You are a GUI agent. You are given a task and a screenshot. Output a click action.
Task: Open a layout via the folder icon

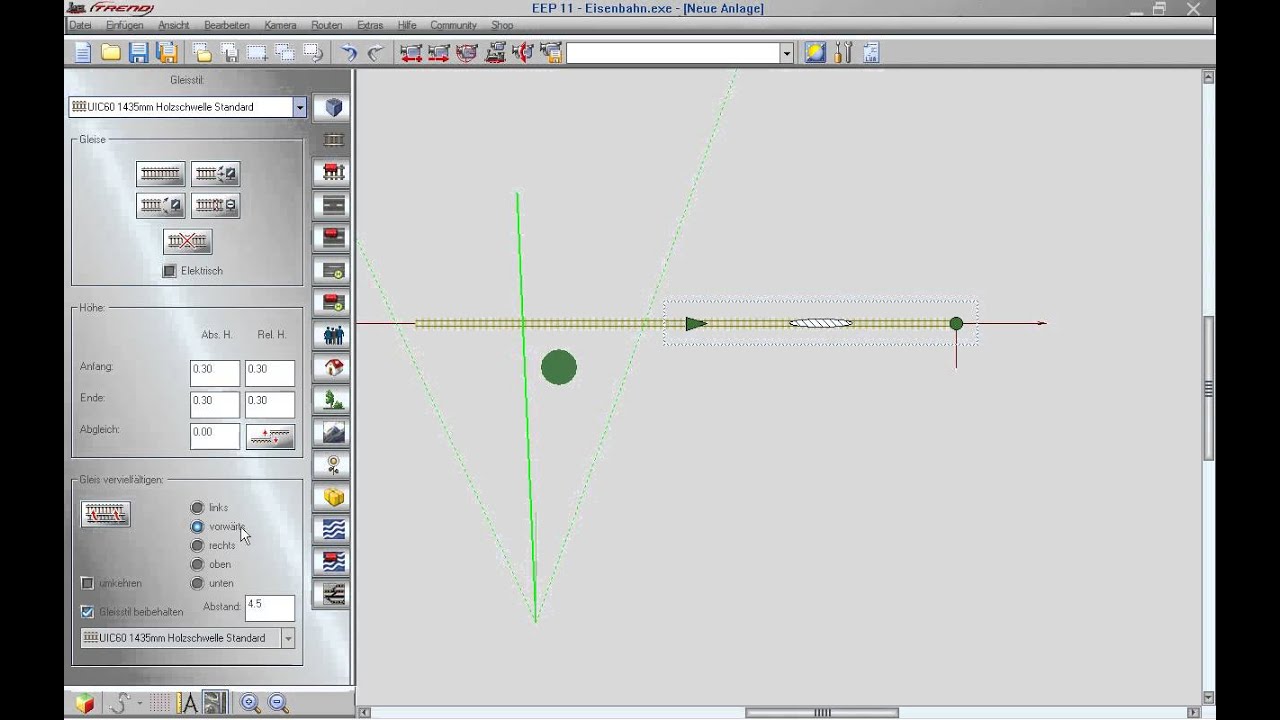(111, 53)
